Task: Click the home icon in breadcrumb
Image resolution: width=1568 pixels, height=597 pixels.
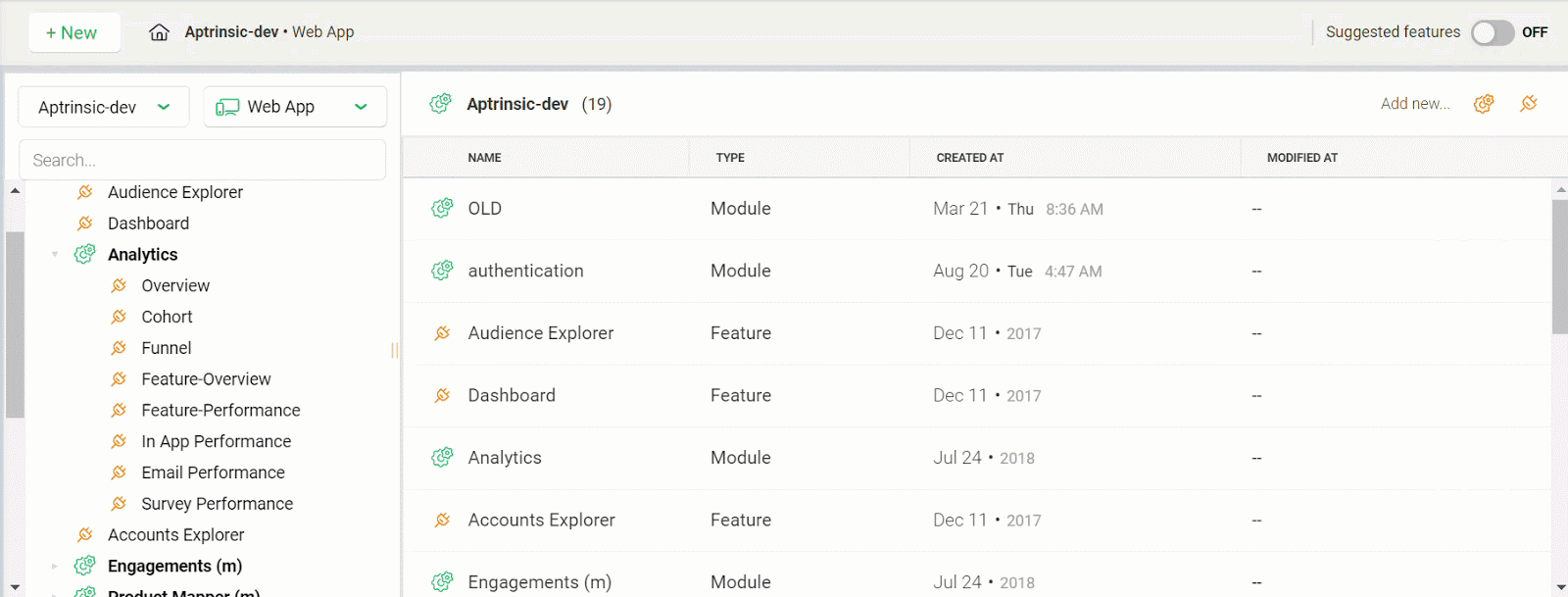Action: click(159, 32)
